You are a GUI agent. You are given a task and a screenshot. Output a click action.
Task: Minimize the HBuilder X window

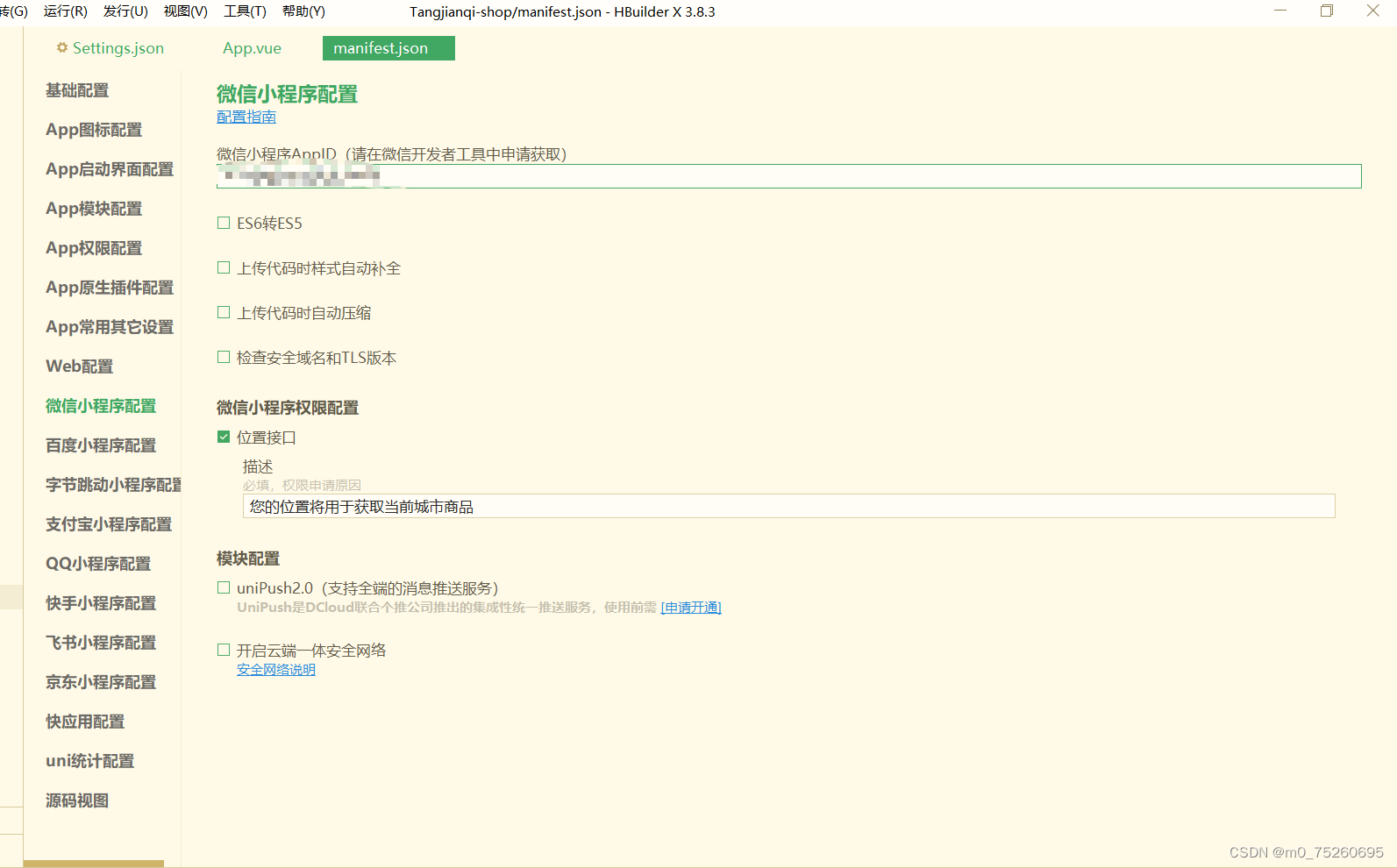pyautogui.click(x=1280, y=11)
